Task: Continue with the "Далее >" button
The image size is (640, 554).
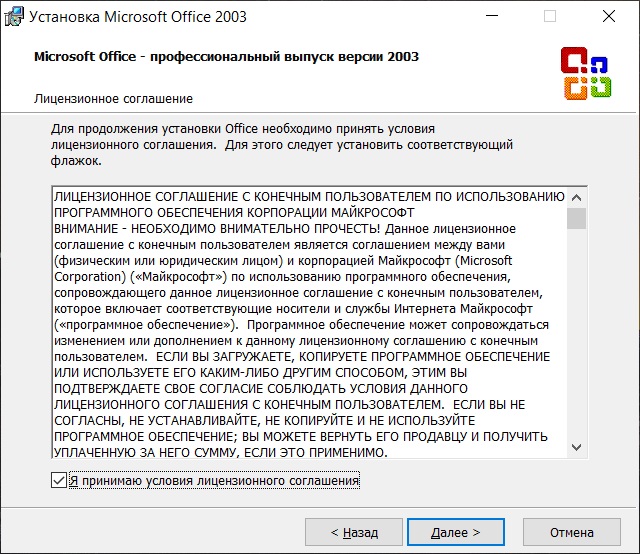Action: (x=456, y=532)
